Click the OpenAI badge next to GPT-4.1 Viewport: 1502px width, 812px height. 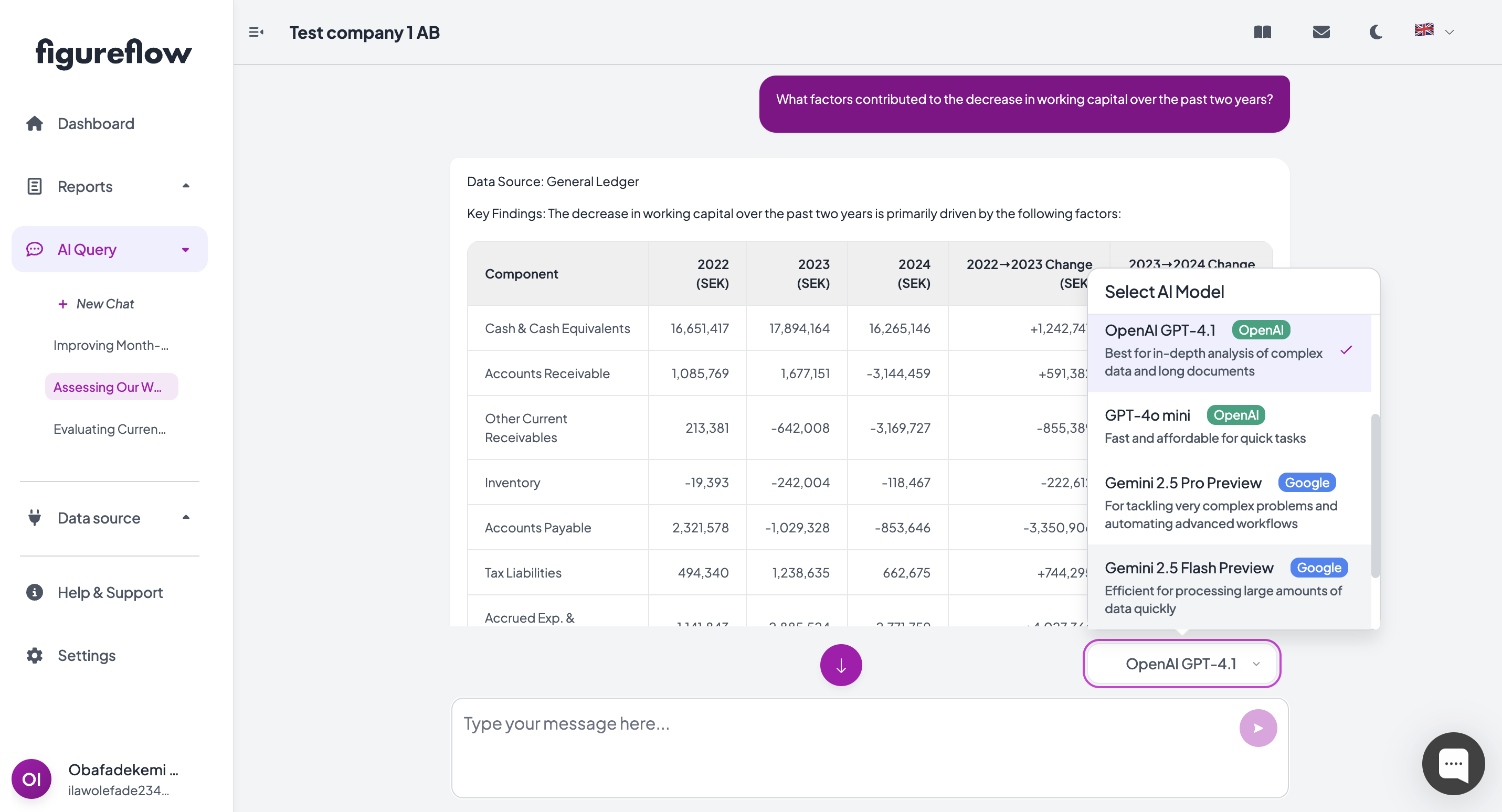1261,330
